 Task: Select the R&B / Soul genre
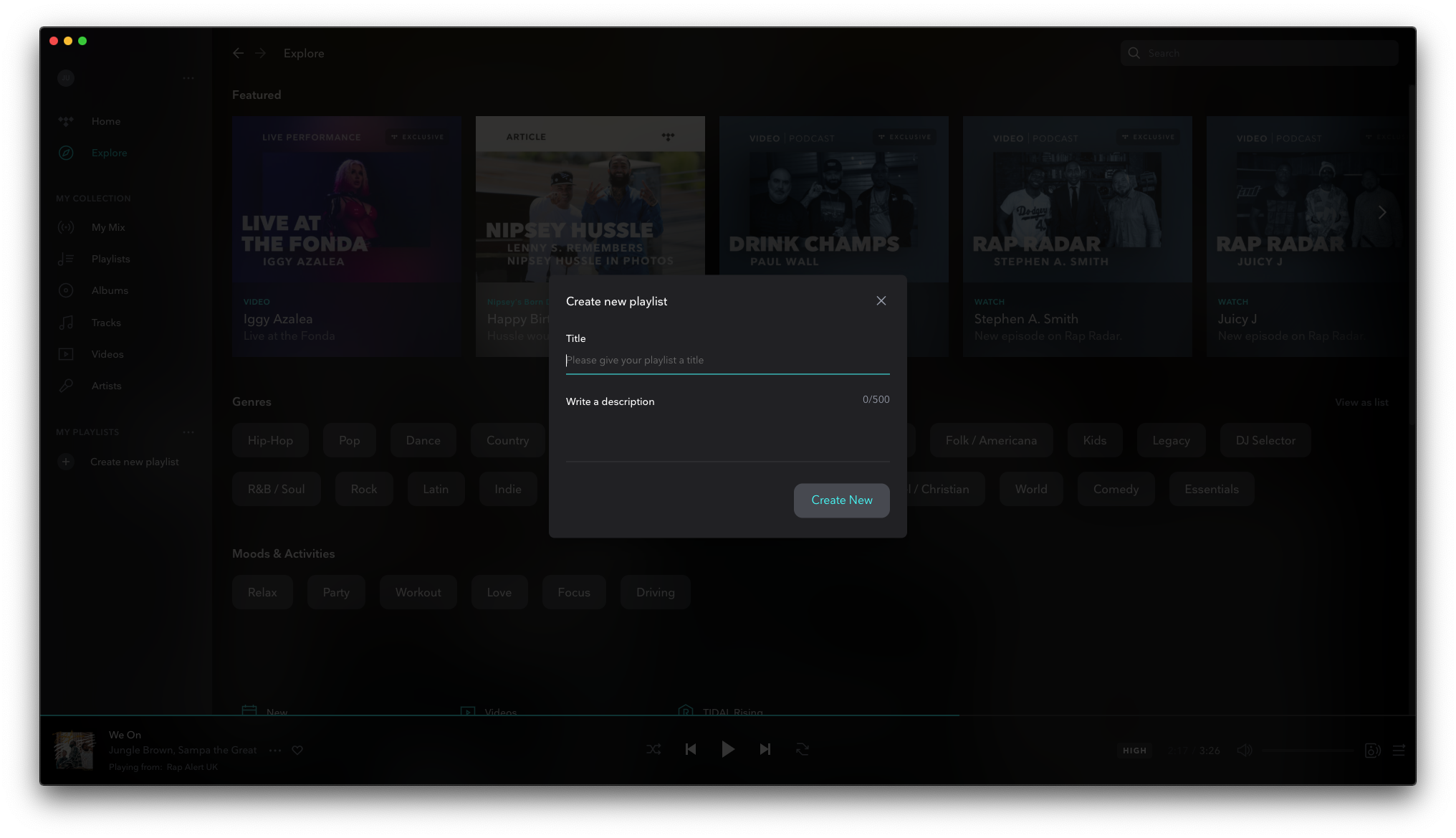coord(276,490)
